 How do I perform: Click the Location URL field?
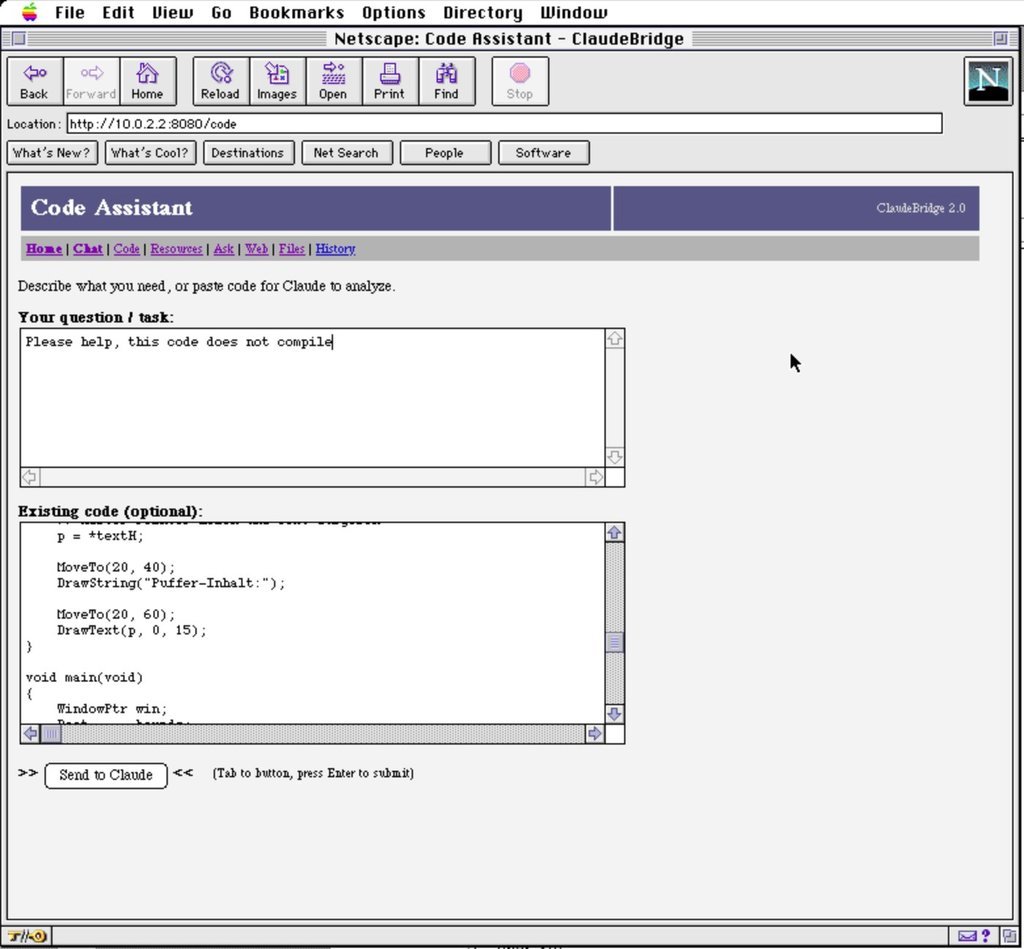pos(504,123)
